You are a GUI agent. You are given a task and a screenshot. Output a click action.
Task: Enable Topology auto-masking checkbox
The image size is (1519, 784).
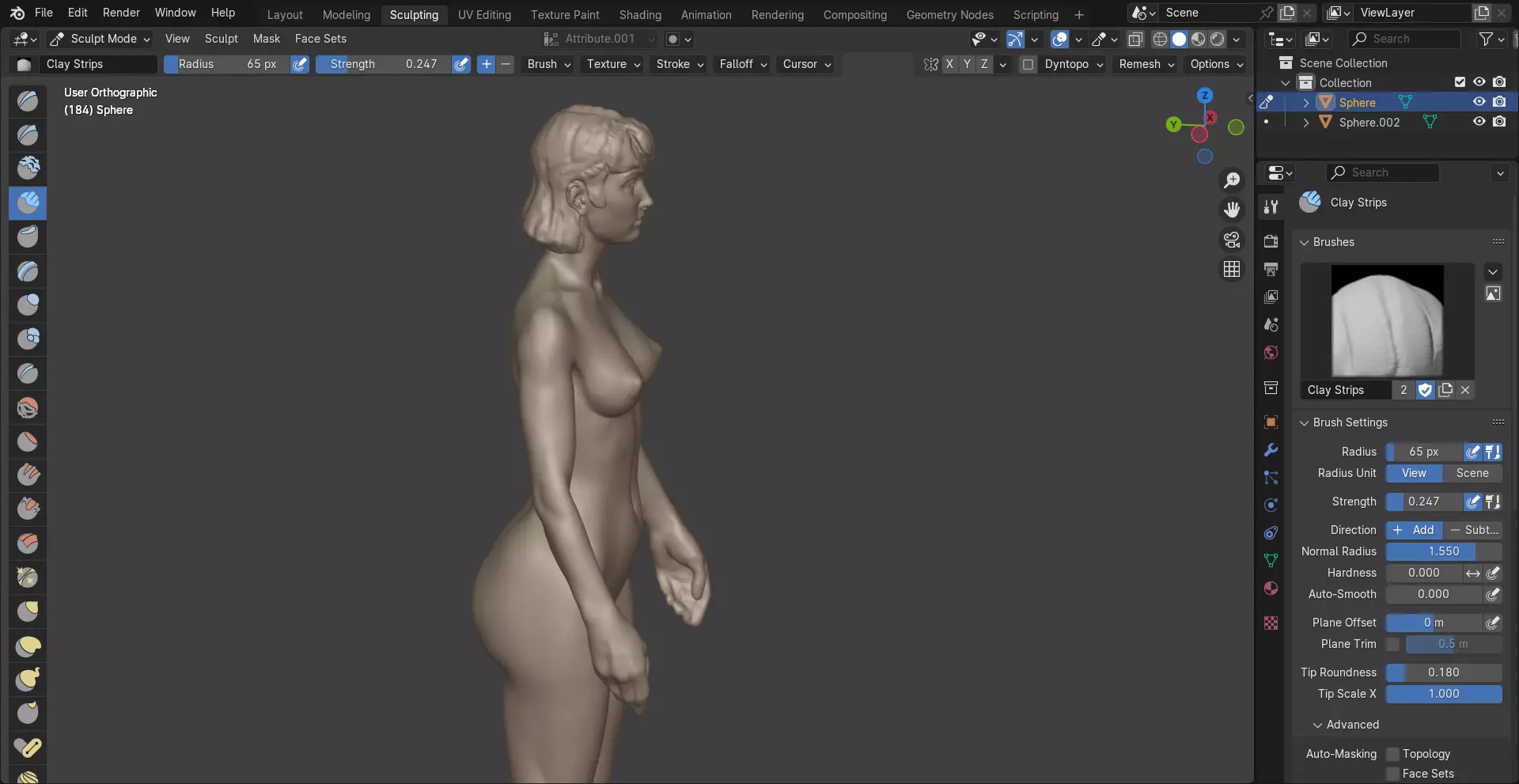(1393, 754)
